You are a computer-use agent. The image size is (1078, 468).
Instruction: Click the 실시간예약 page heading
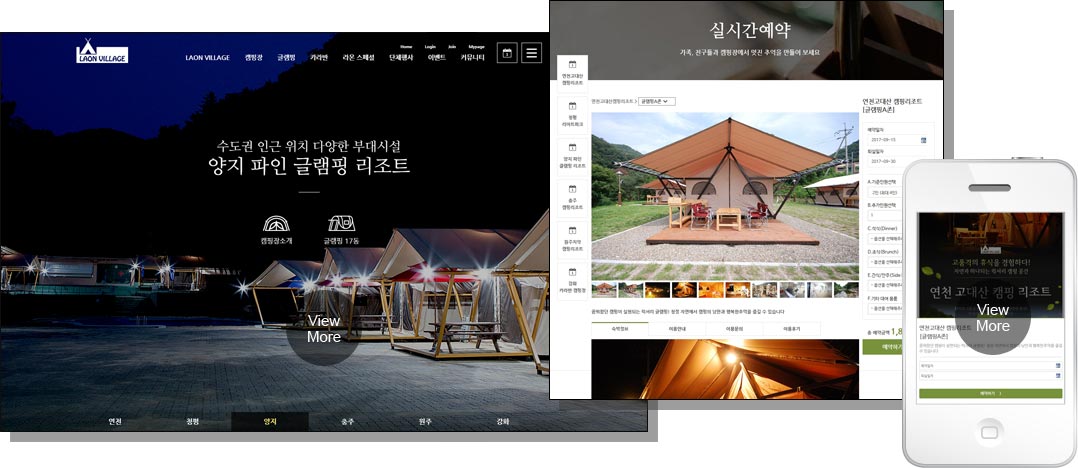click(750, 30)
